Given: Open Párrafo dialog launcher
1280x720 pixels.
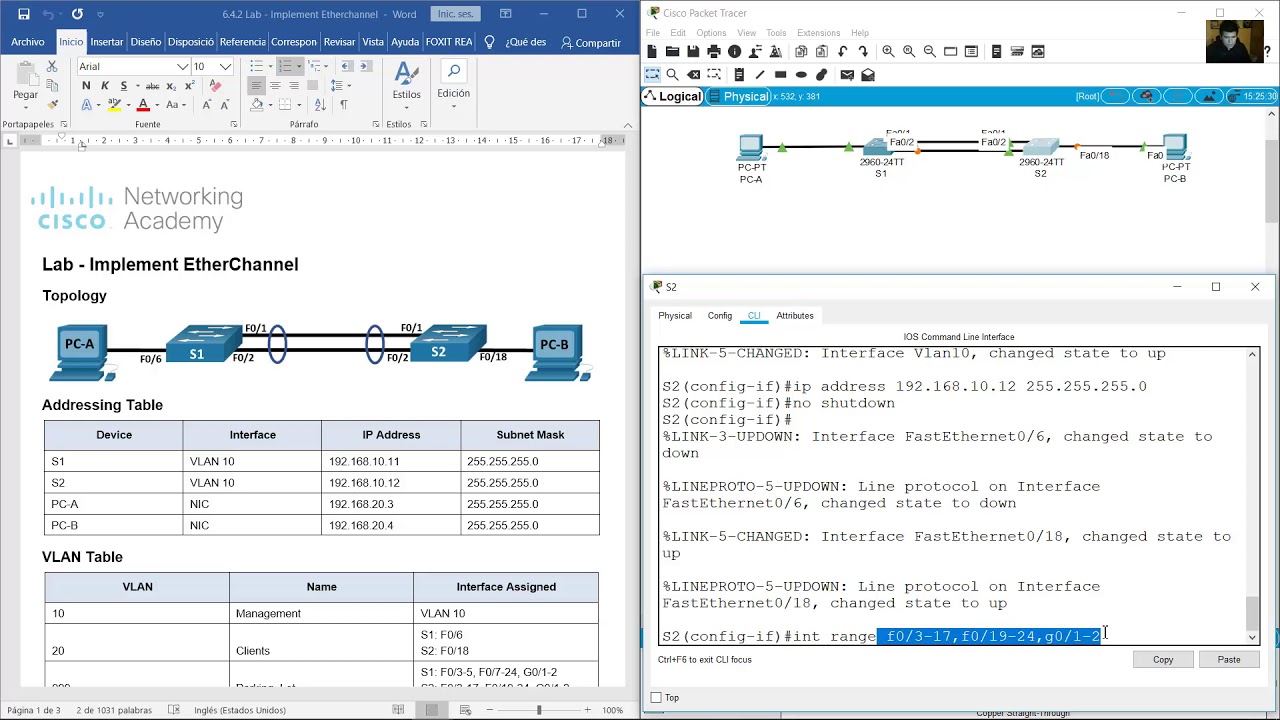Looking at the screenshot, I should (x=376, y=124).
